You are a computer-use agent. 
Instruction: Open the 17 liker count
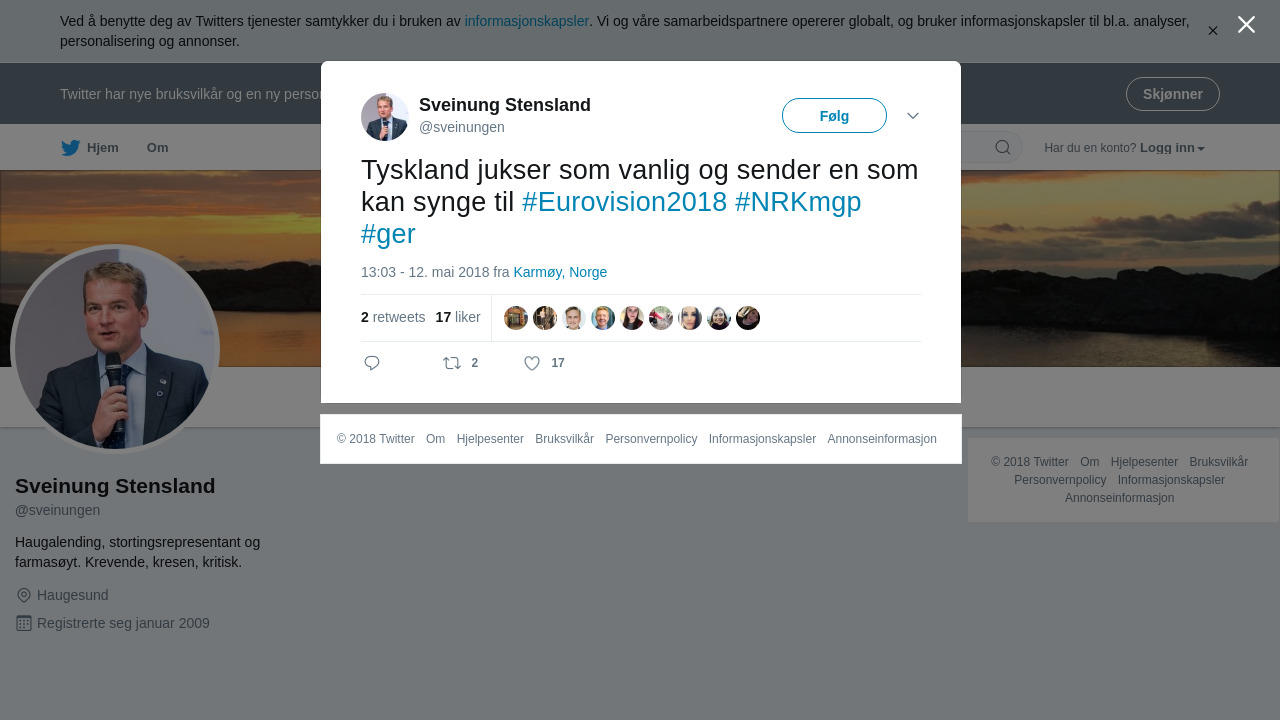click(x=458, y=317)
